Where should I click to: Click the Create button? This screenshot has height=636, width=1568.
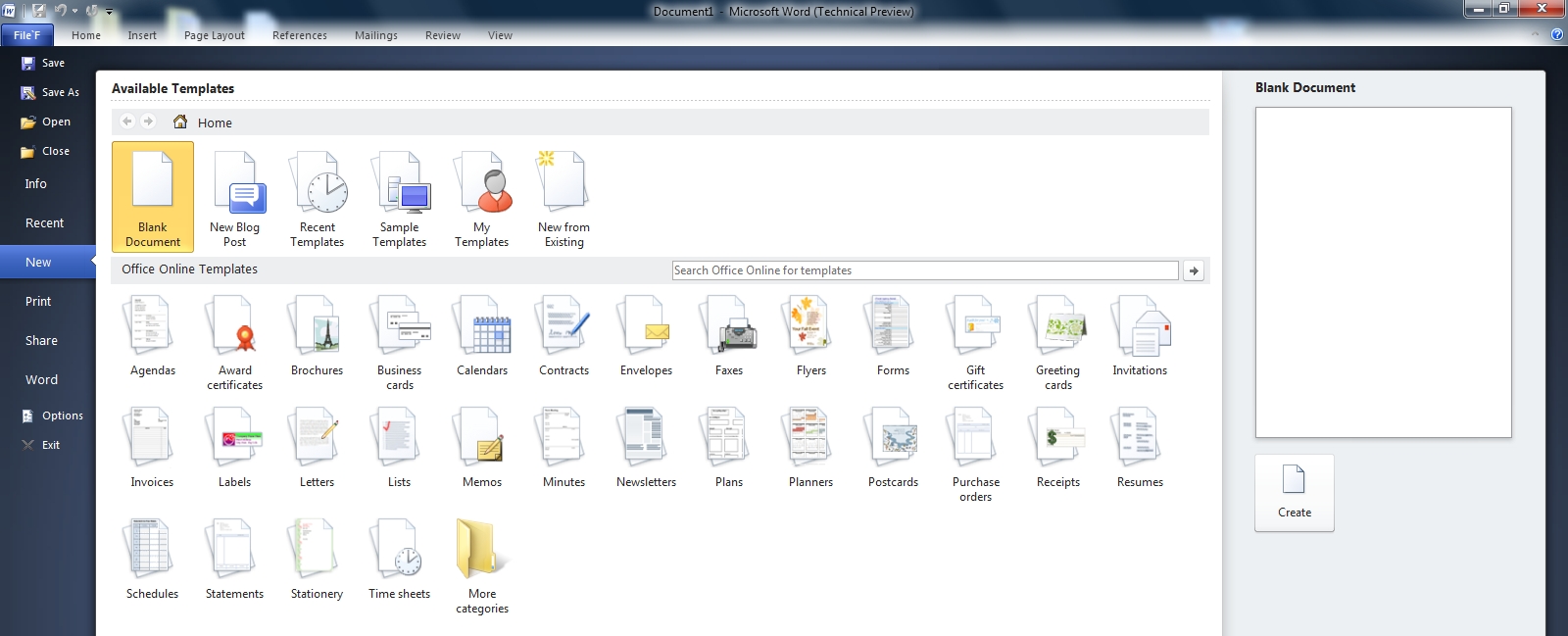click(x=1295, y=493)
